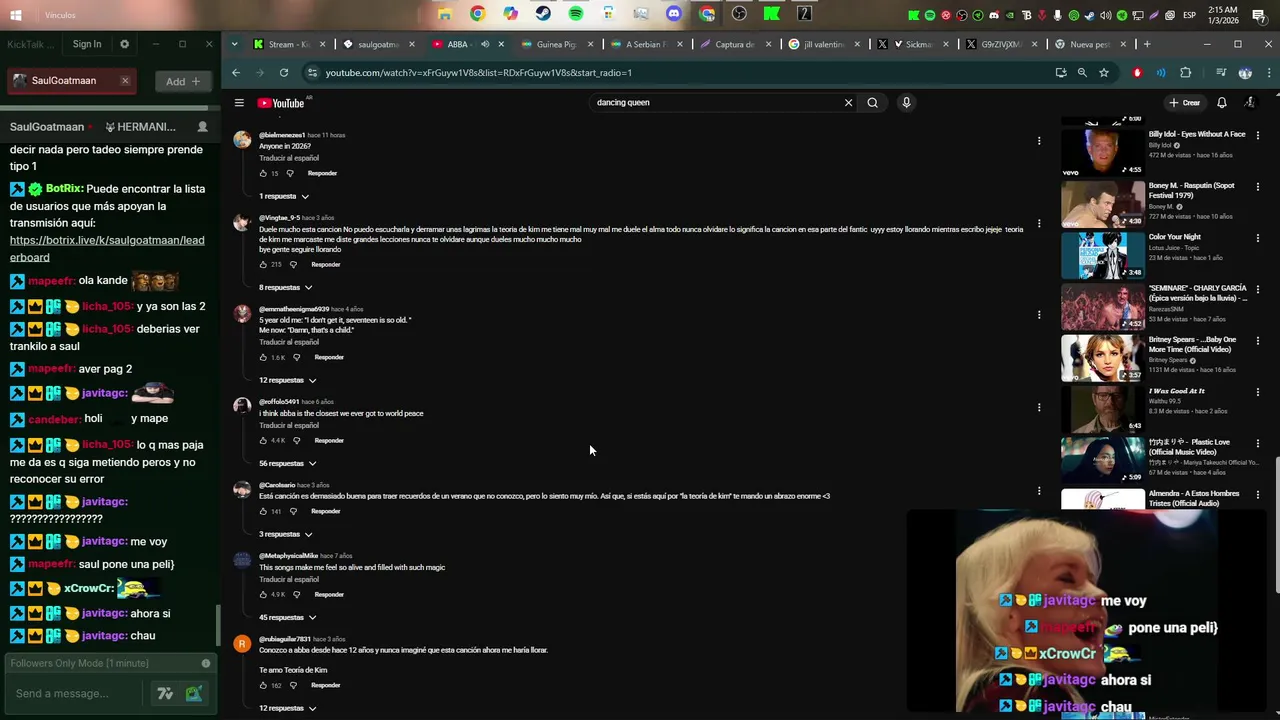The height and width of the screenshot is (720, 1280).
Task: Expand 8 respuestas replies
Action: tap(286, 288)
